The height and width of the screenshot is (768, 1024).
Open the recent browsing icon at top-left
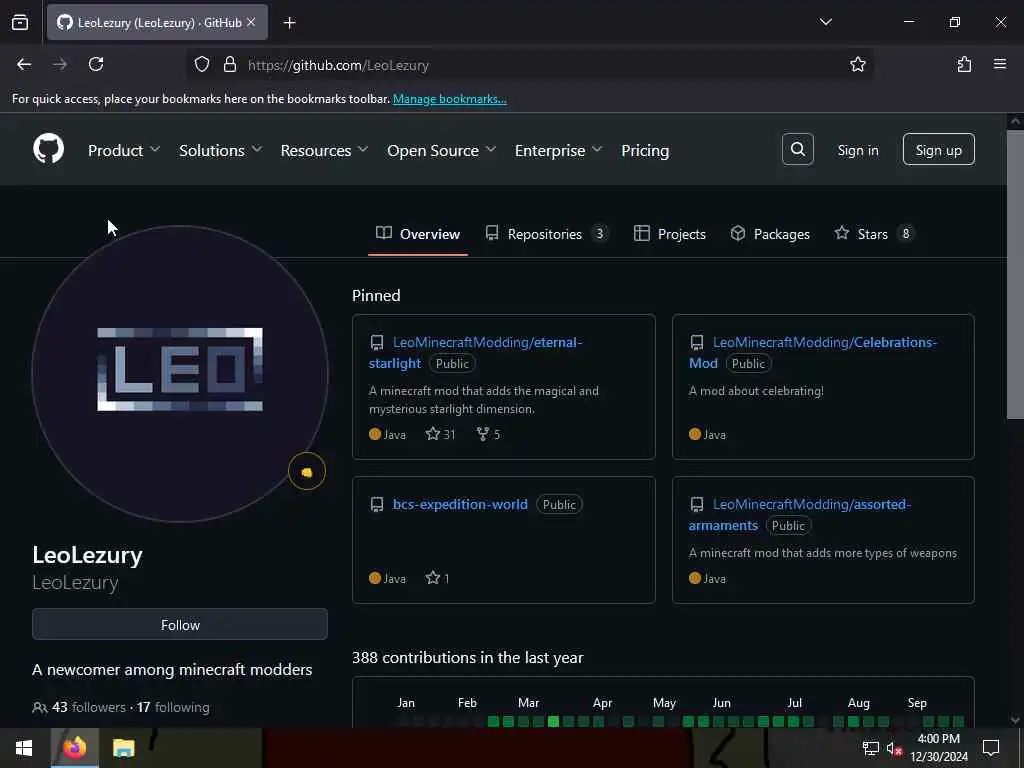20,22
